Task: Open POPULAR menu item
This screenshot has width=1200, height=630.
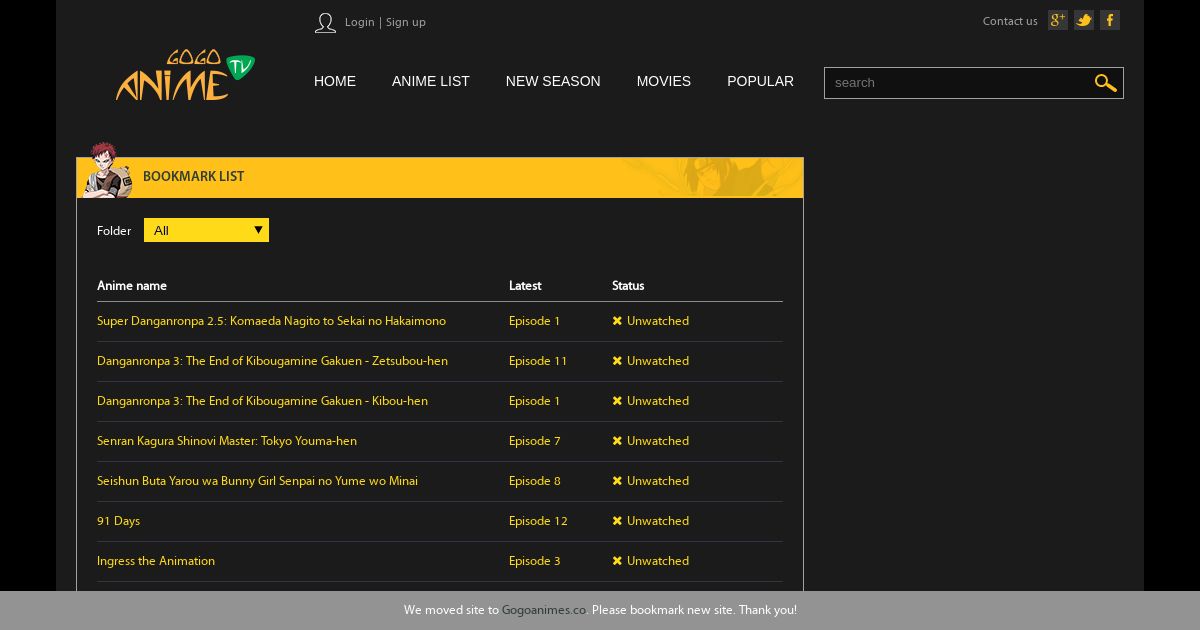Action: (760, 81)
